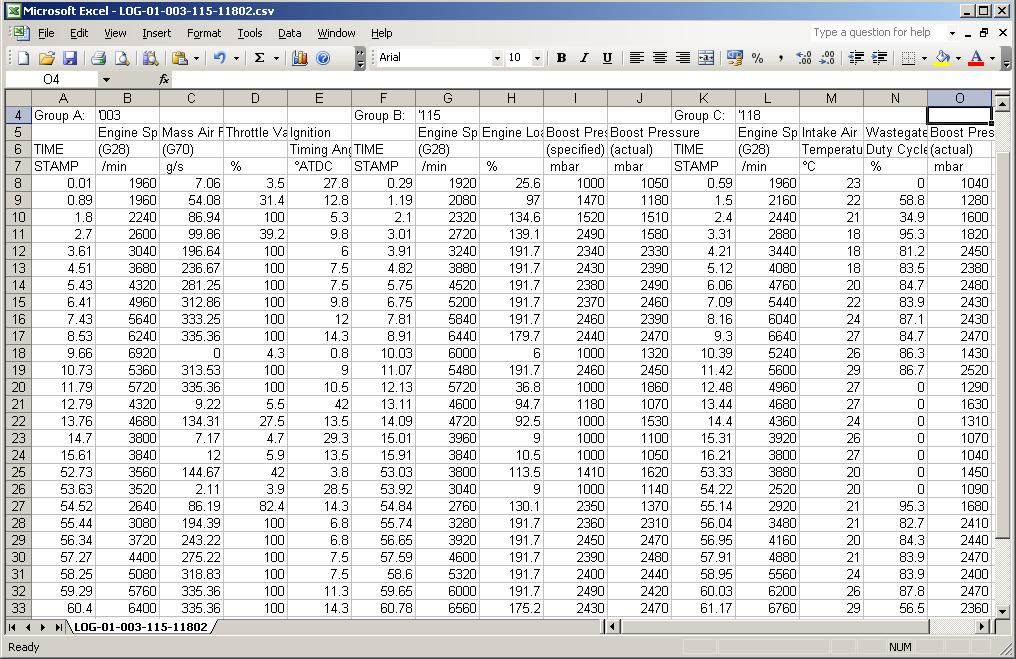Select the LOG-01-003-115-11802 sheet tab

141,627
